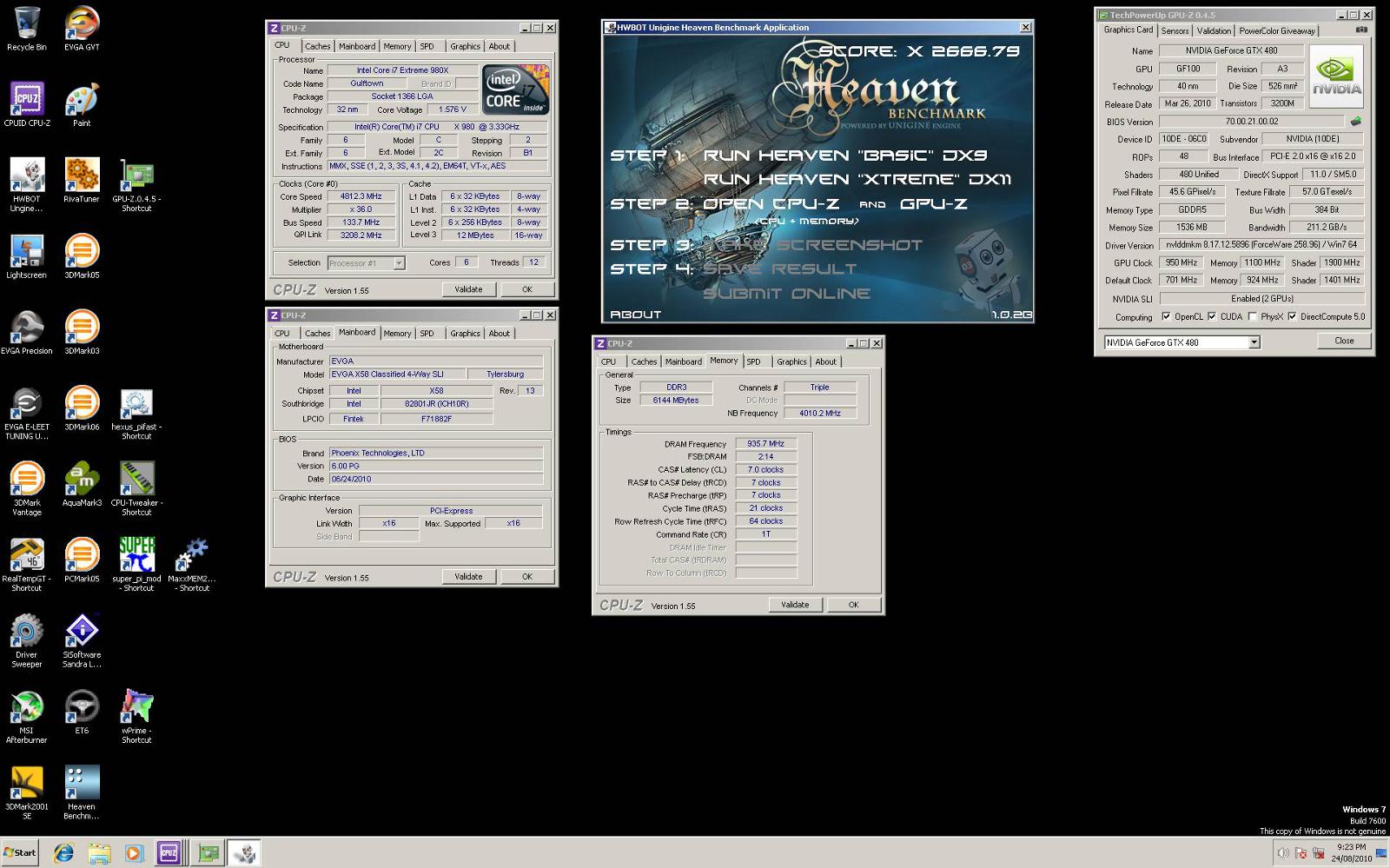1390x868 pixels.
Task: Launch PCMark05 desktop icon
Action: (x=82, y=560)
